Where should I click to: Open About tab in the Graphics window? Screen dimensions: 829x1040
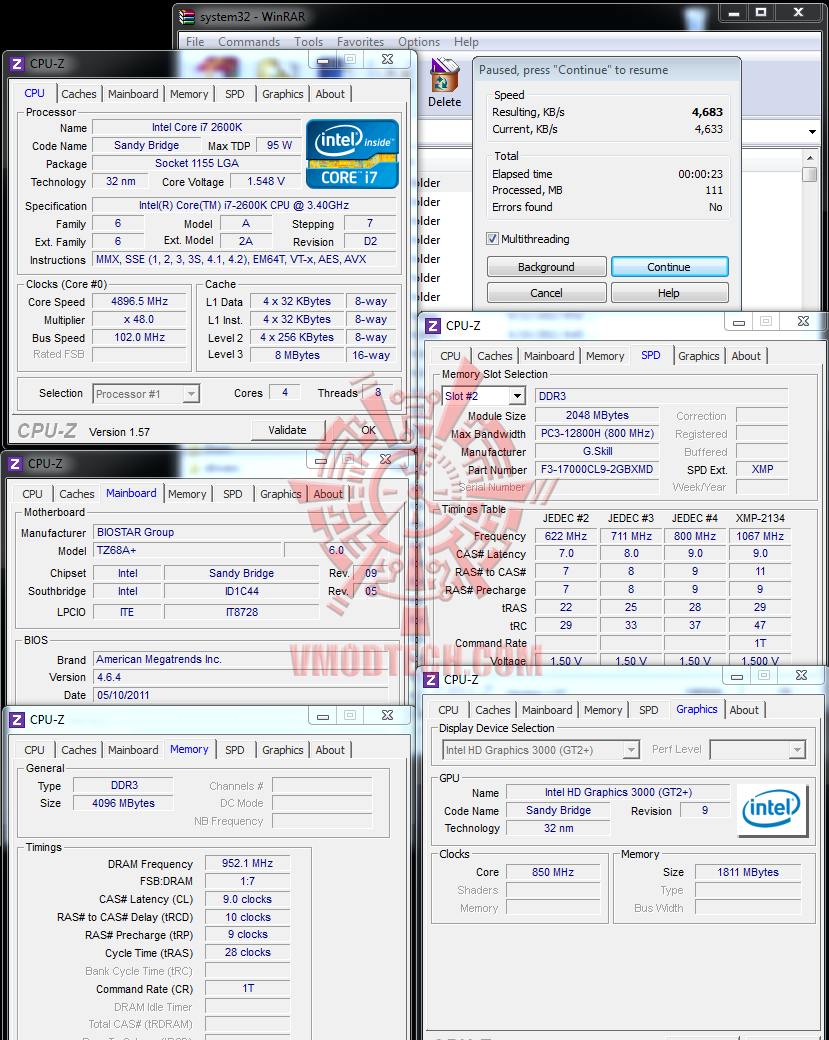pyautogui.click(x=744, y=710)
